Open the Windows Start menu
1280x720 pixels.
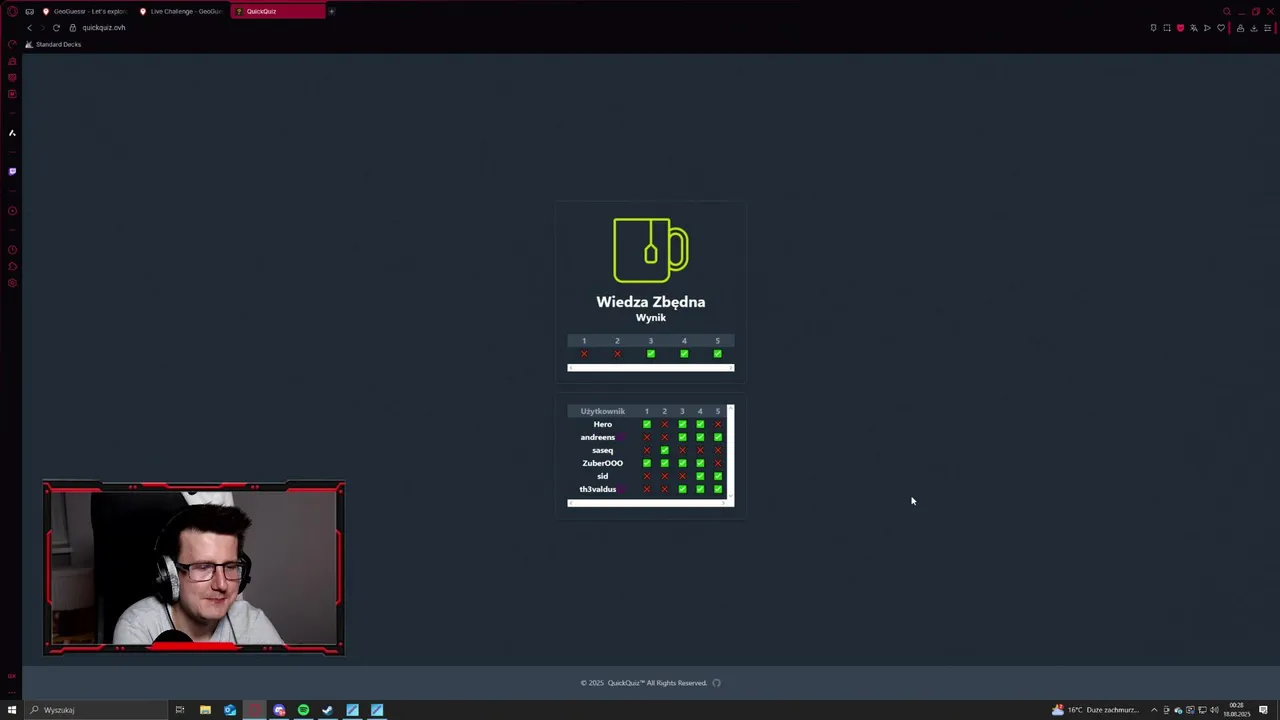click(x=12, y=710)
